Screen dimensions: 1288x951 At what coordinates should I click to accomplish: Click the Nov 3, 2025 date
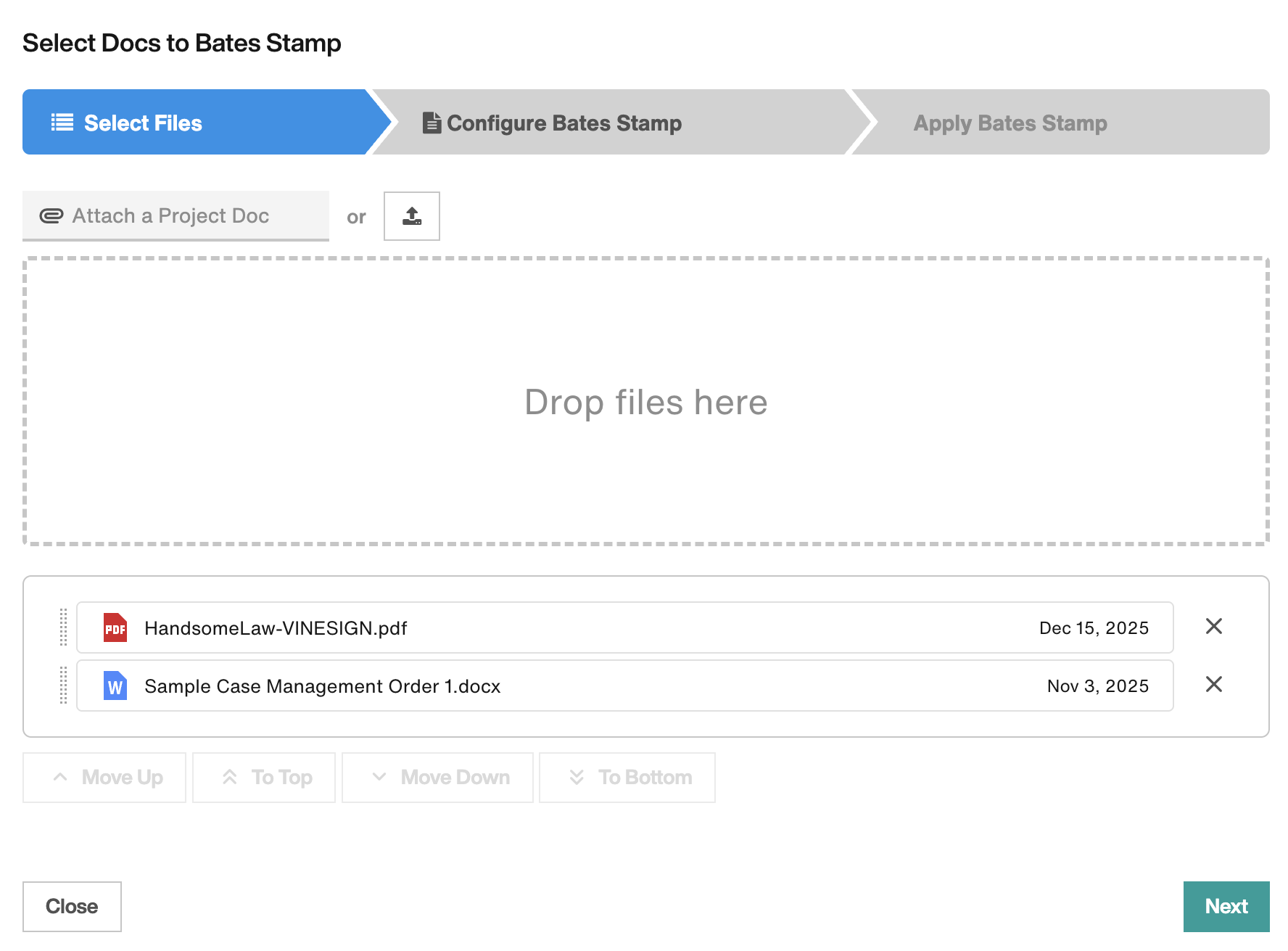click(1098, 686)
